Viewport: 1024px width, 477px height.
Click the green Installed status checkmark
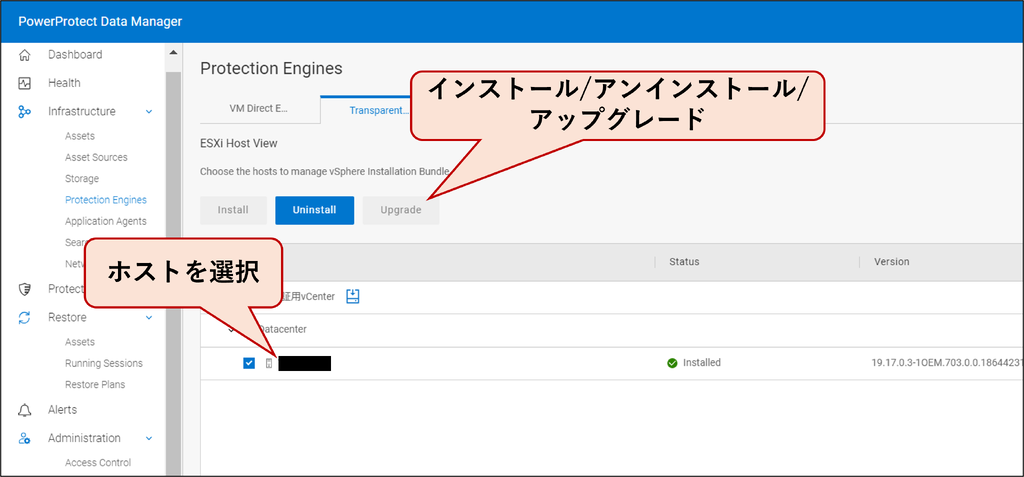coord(672,363)
